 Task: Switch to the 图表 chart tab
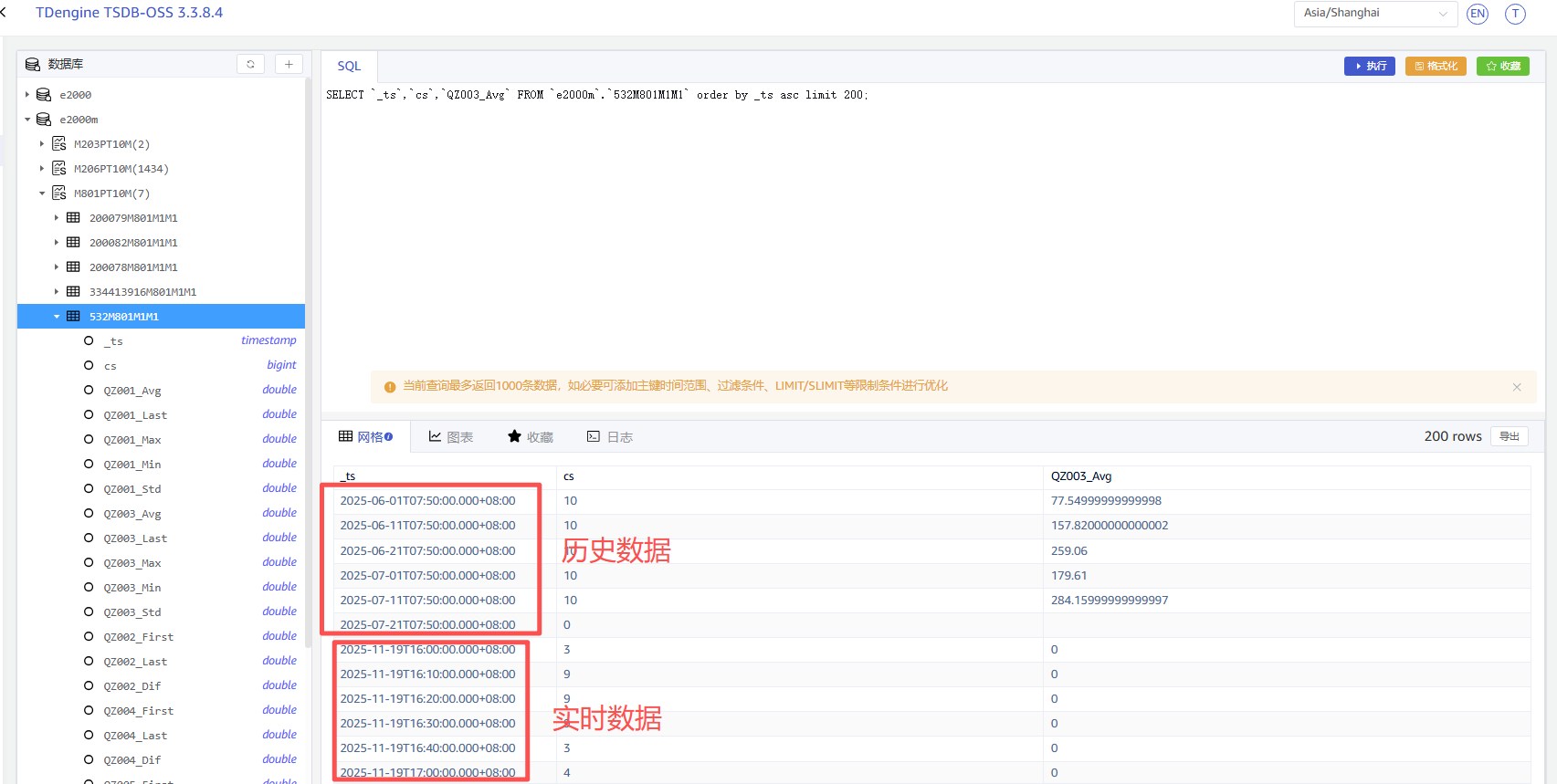pos(451,437)
